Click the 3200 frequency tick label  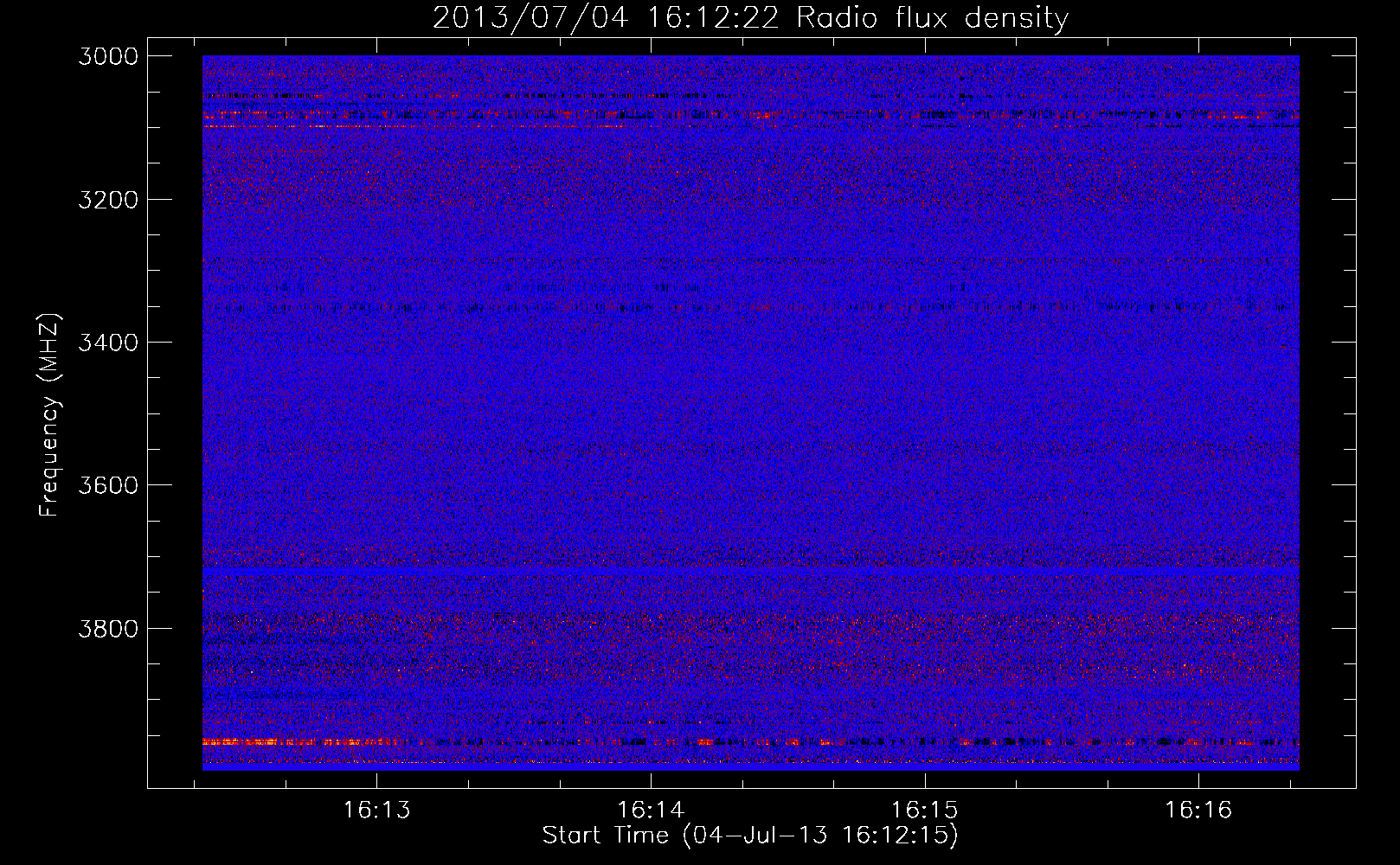[108, 200]
